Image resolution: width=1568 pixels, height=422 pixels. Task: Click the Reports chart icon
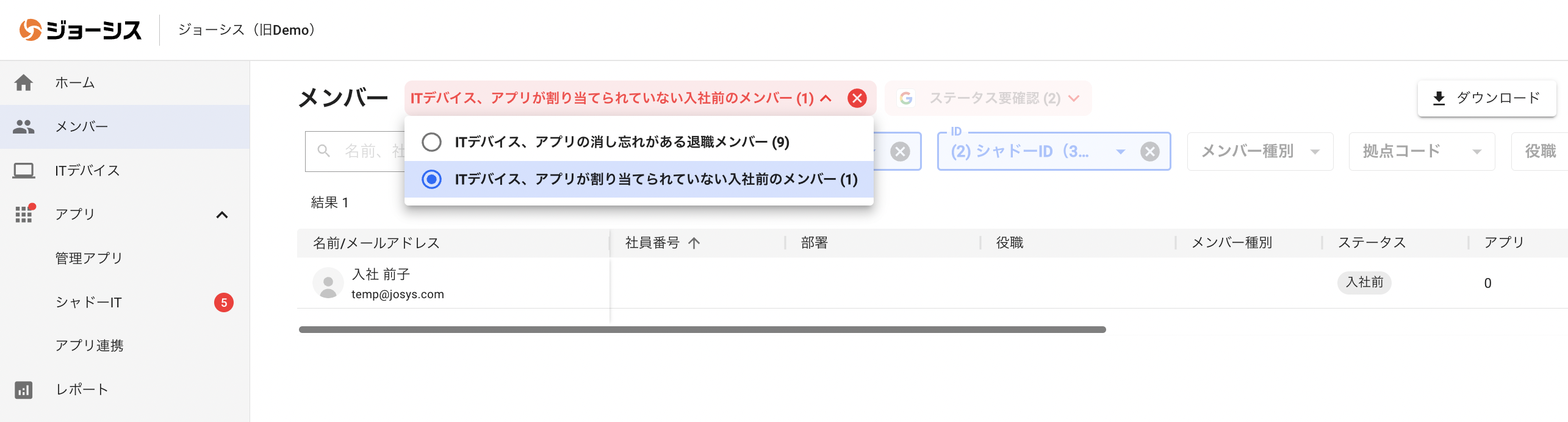pos(24,390)
